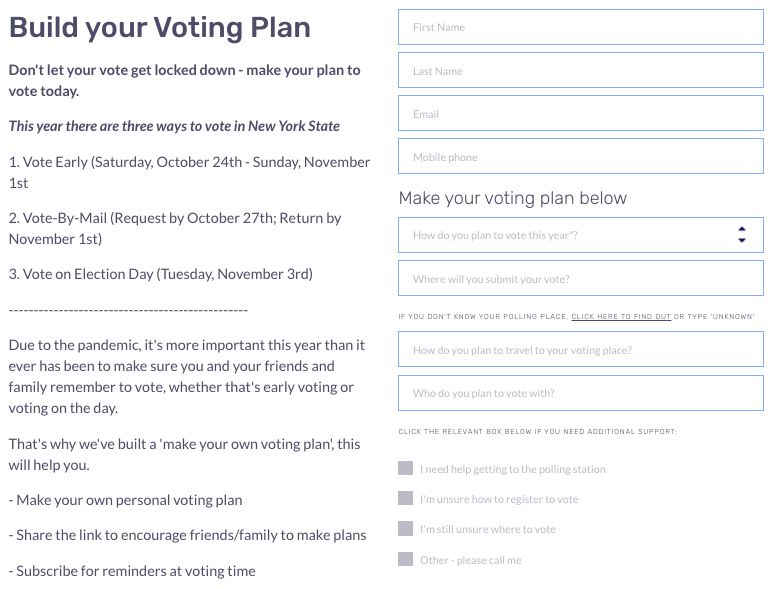This screenshot has width=777, height=589.
Task: Click the First Name input field
Action: [581, 27]
